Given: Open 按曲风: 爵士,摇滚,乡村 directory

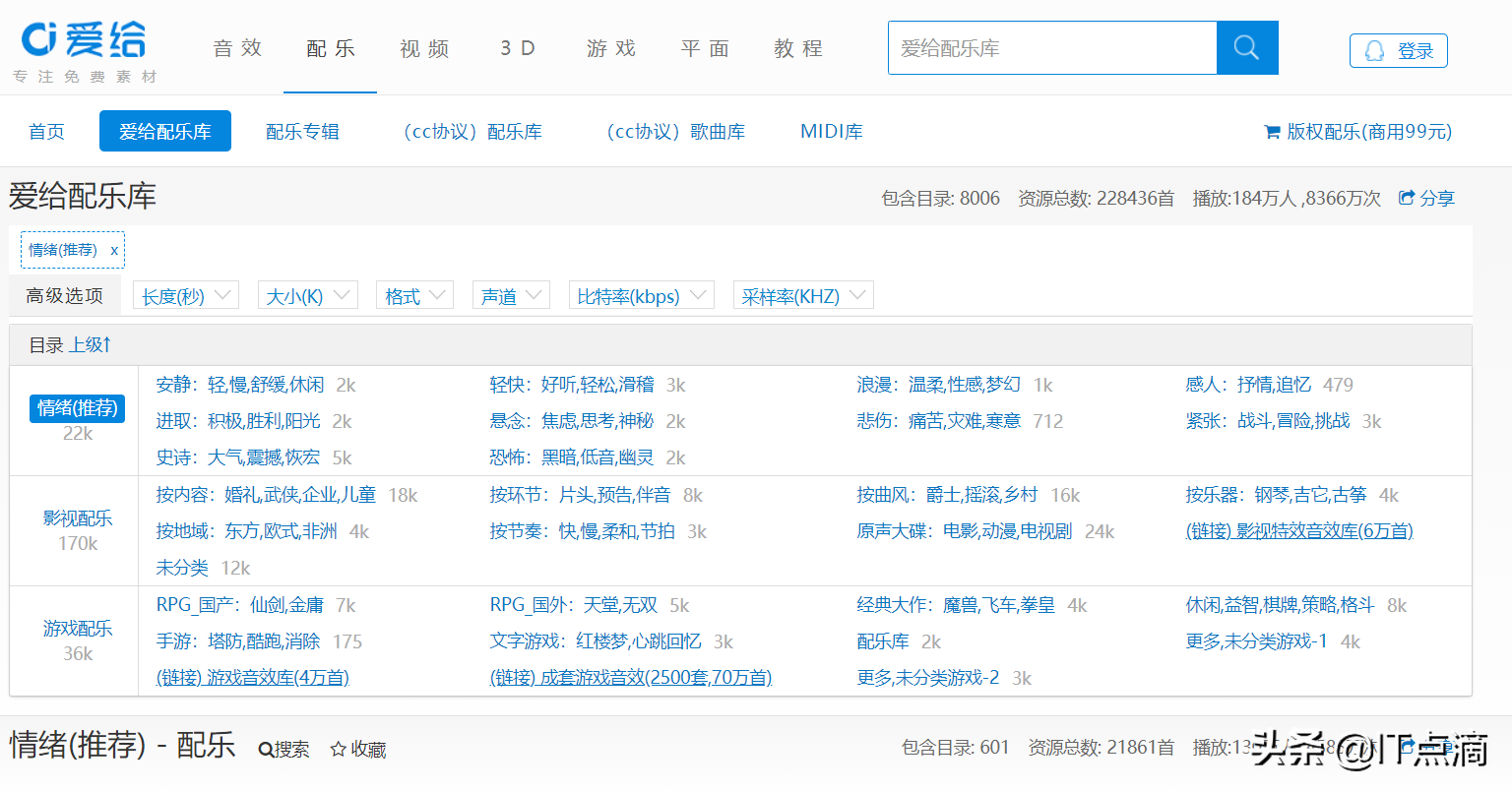Looking at the screenshot, I should 948,495.
